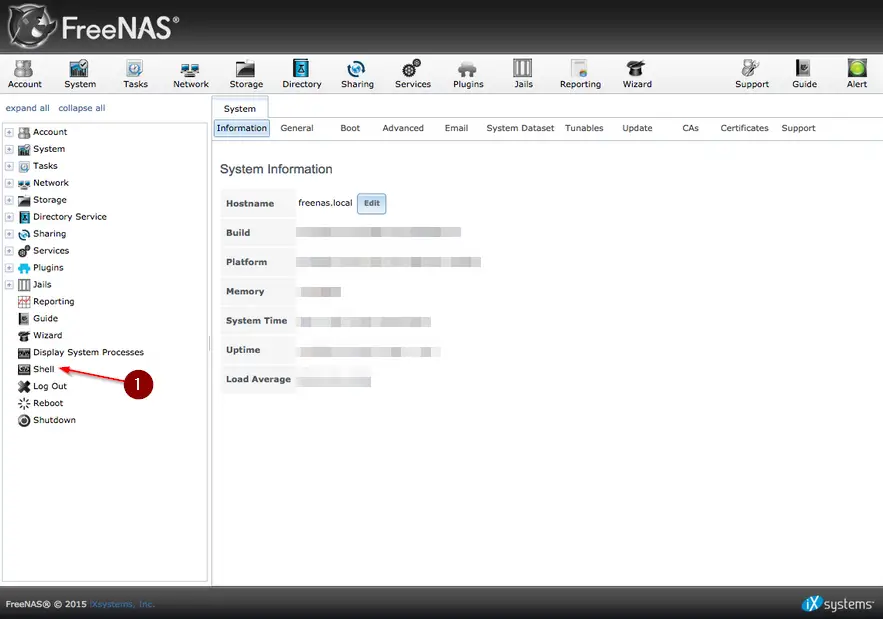Click the sidebar Reporting chart icon
This screenshot has height=619, width=883.
pyautogui.click(x=24, y=302)
